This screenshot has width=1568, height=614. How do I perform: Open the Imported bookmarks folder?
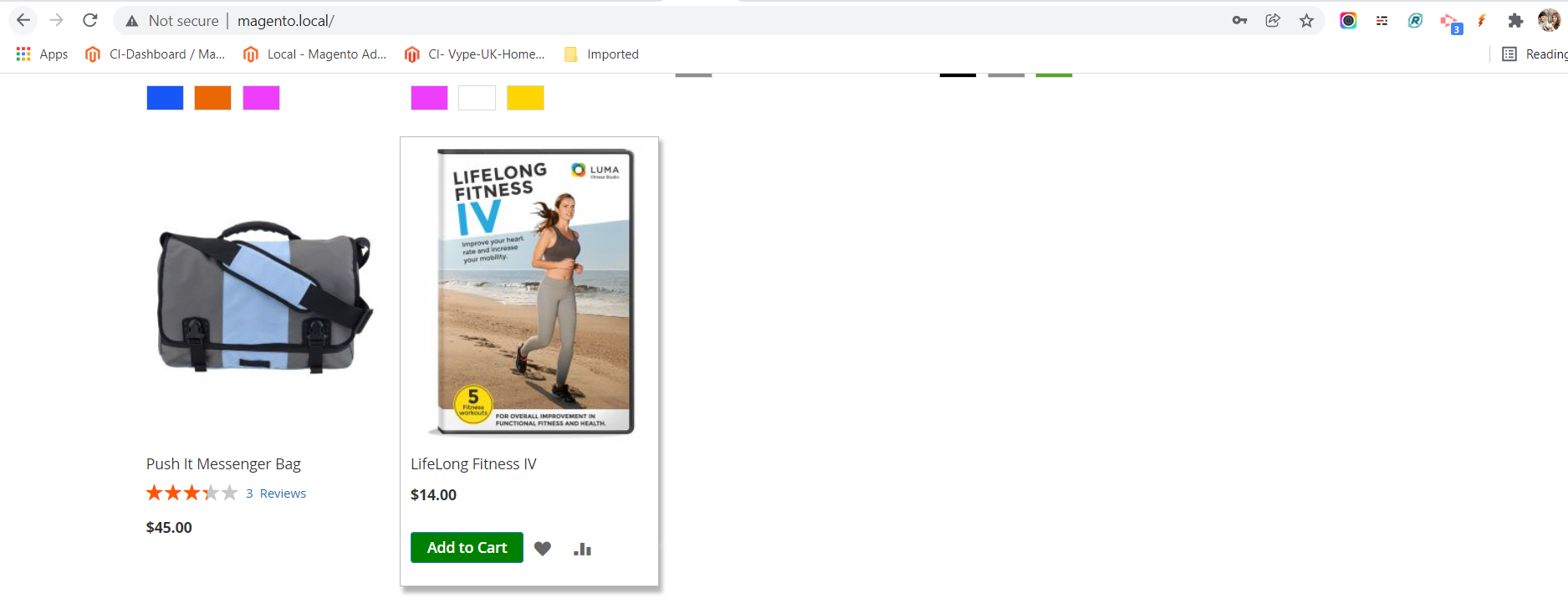[x=601, y=54]
